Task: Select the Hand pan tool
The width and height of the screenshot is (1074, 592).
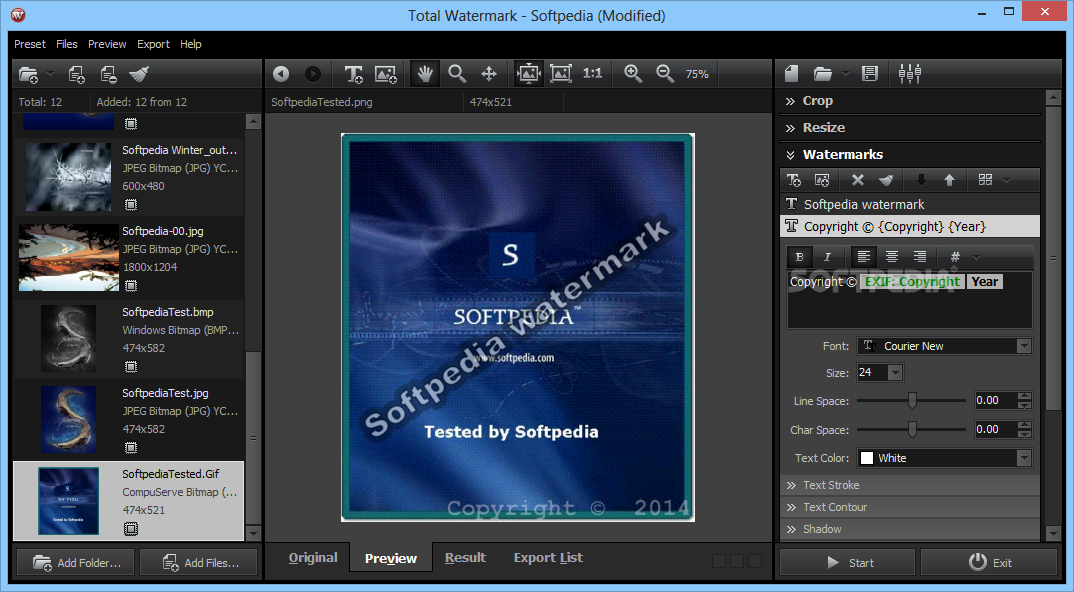Action: [425, 74]
